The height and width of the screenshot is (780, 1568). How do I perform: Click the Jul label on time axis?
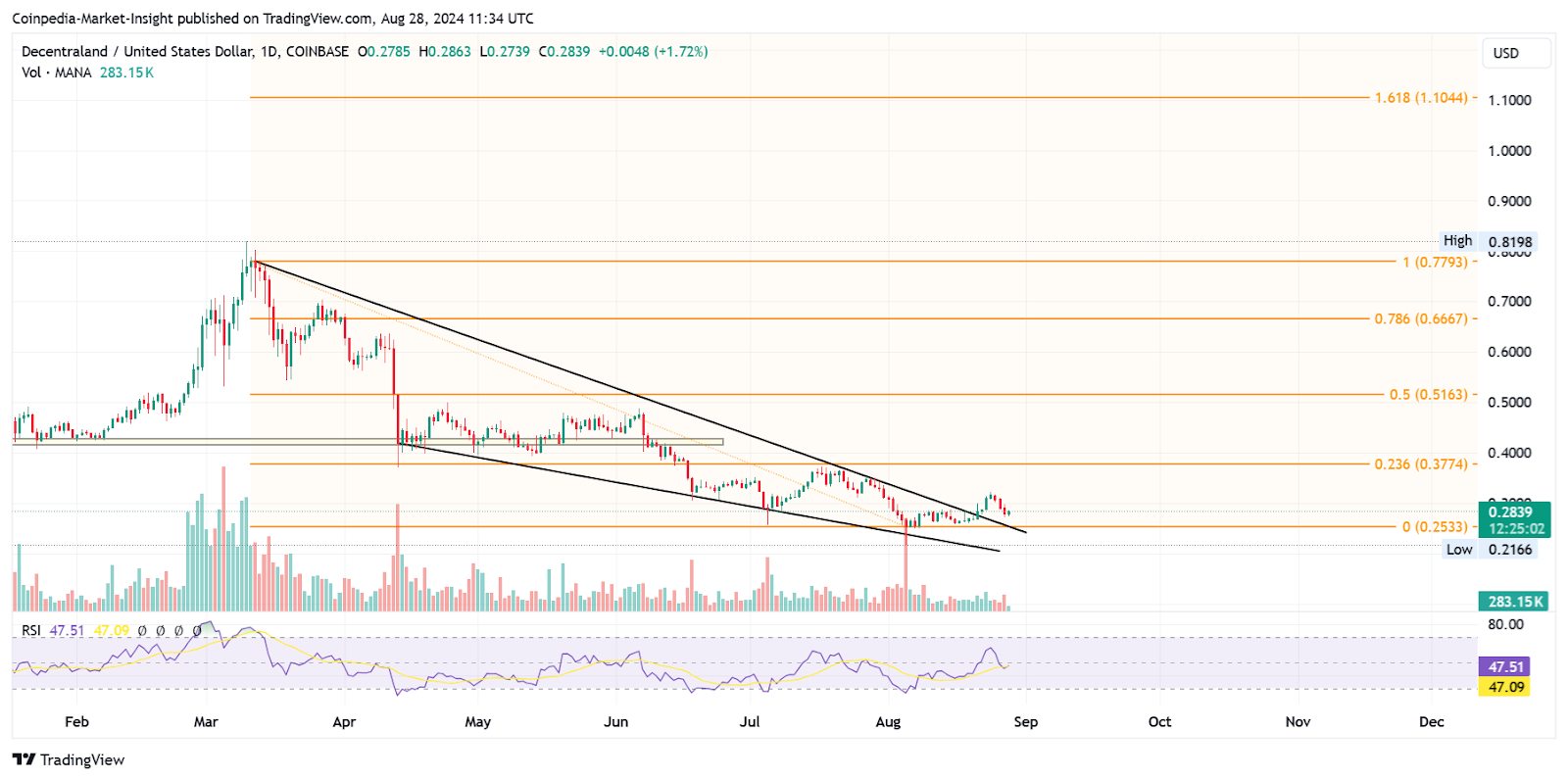point(750,722)
